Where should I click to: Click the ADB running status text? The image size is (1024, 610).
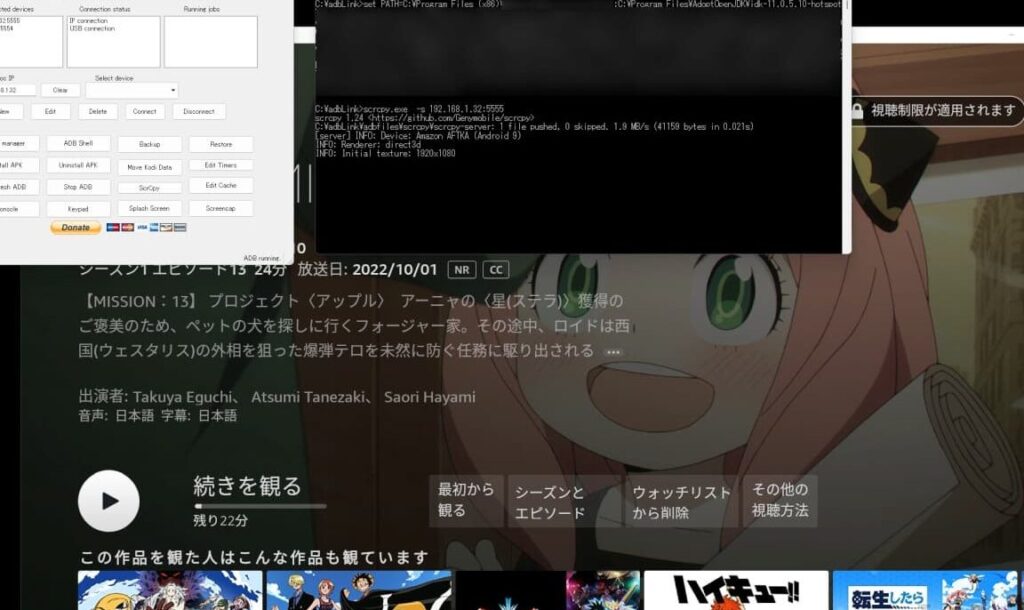pos(261,259)
